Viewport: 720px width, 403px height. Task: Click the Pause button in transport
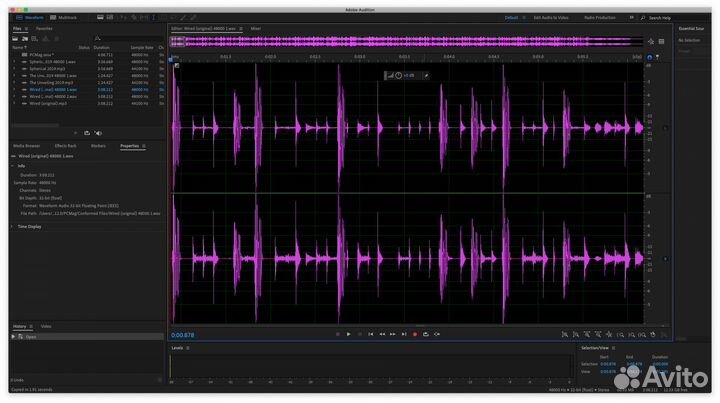pyautogui.click(x=360, y=334)
